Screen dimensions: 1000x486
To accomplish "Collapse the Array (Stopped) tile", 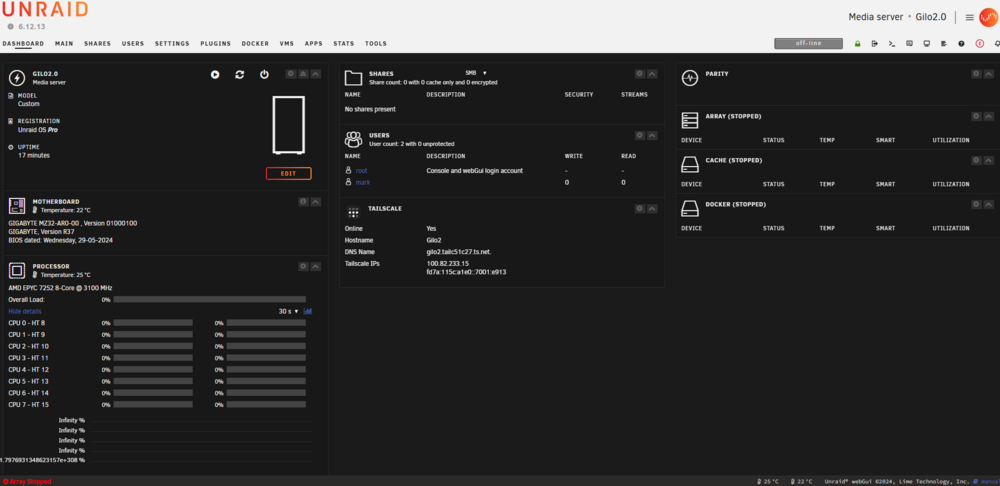I will coord(988,116).
